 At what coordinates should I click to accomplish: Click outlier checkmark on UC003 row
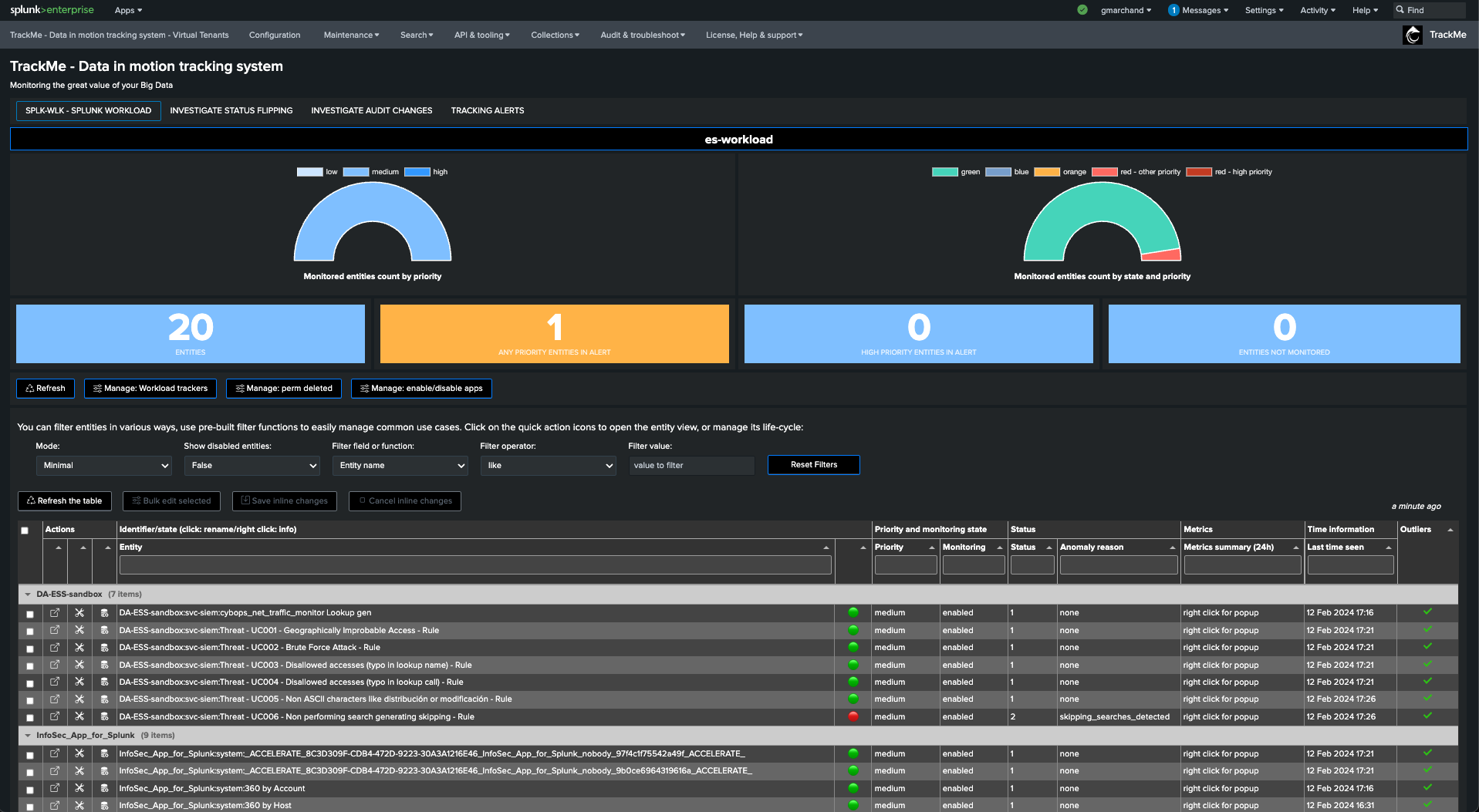1427,664
